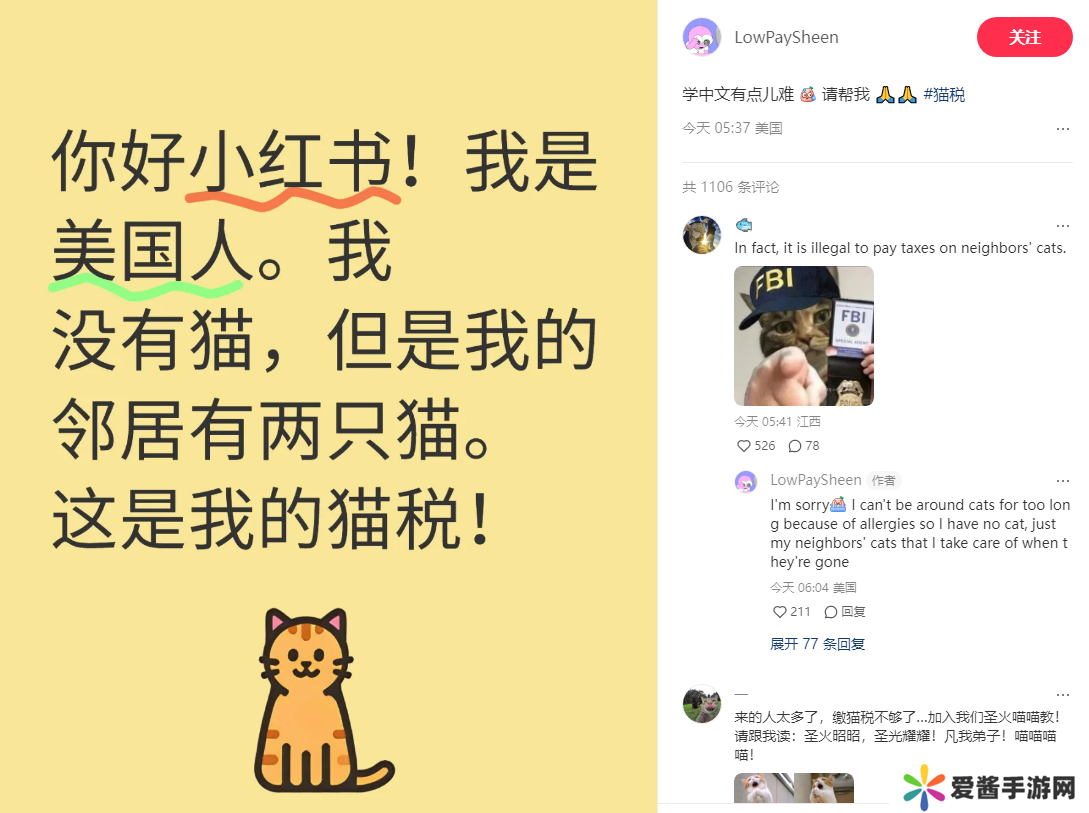
Task: View the FBI cat meme image
Action: 804,336
